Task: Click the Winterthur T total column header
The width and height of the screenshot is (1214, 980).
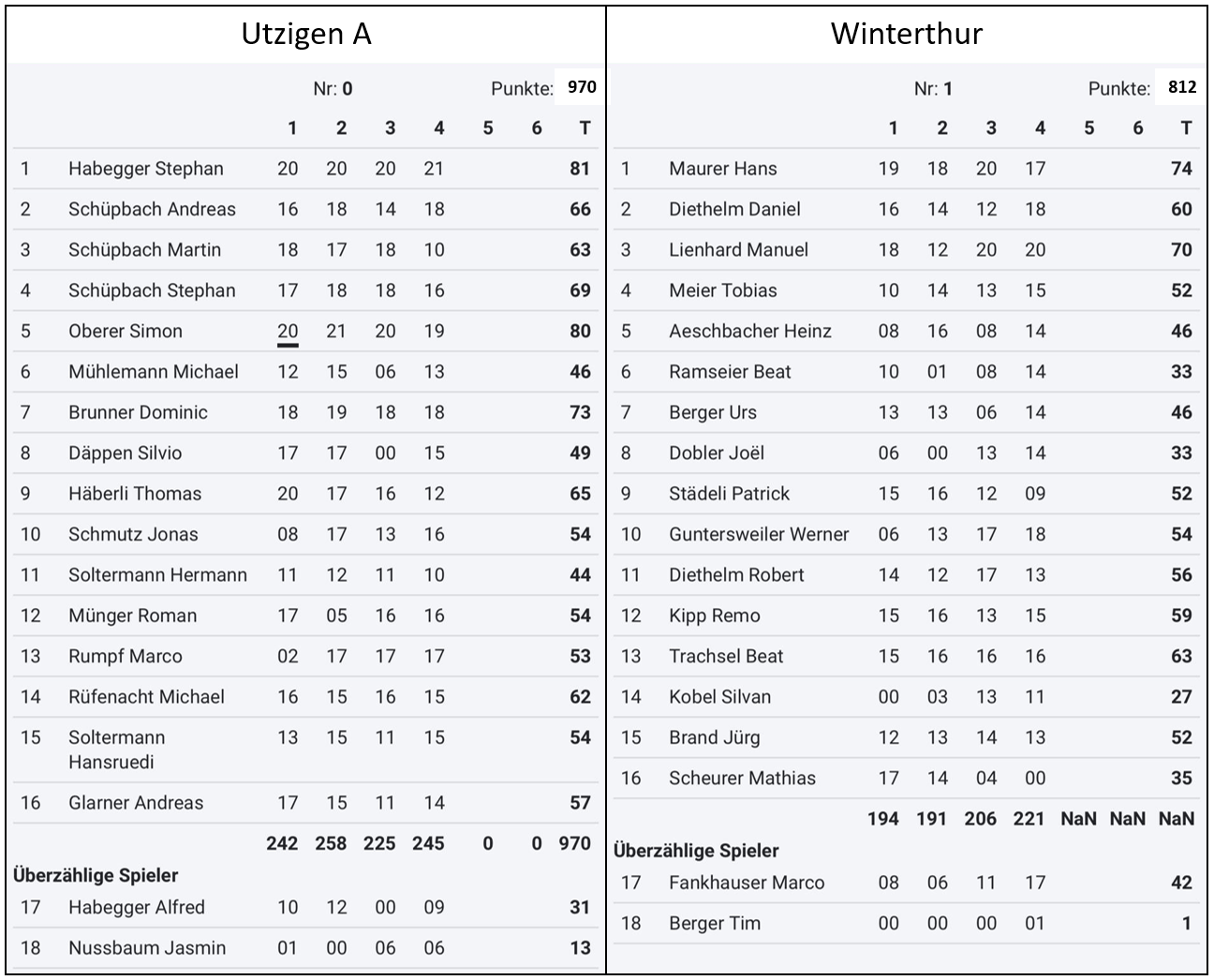Action: click(x=1186, y=128)
